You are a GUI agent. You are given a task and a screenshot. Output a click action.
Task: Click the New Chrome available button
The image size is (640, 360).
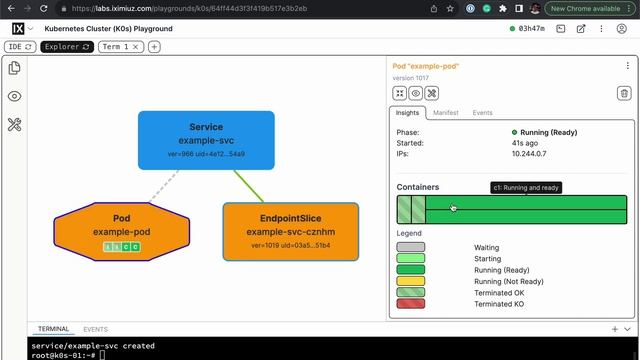[585, 9]
